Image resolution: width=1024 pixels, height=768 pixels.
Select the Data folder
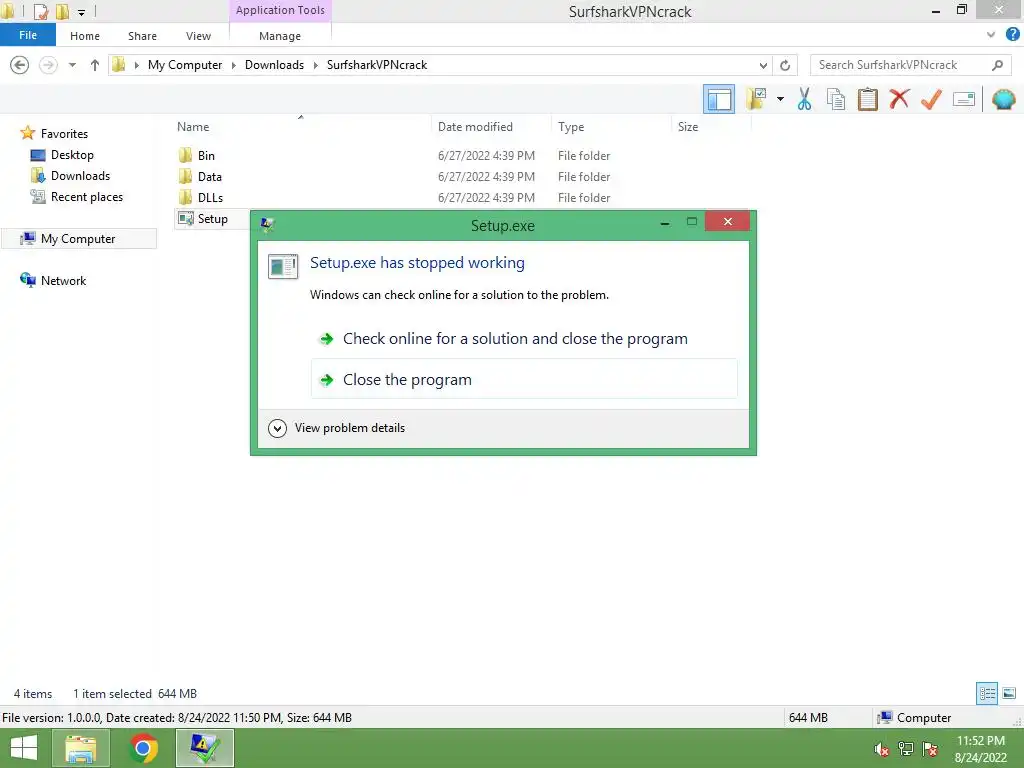pyautogui.click(x=209, y=176)
